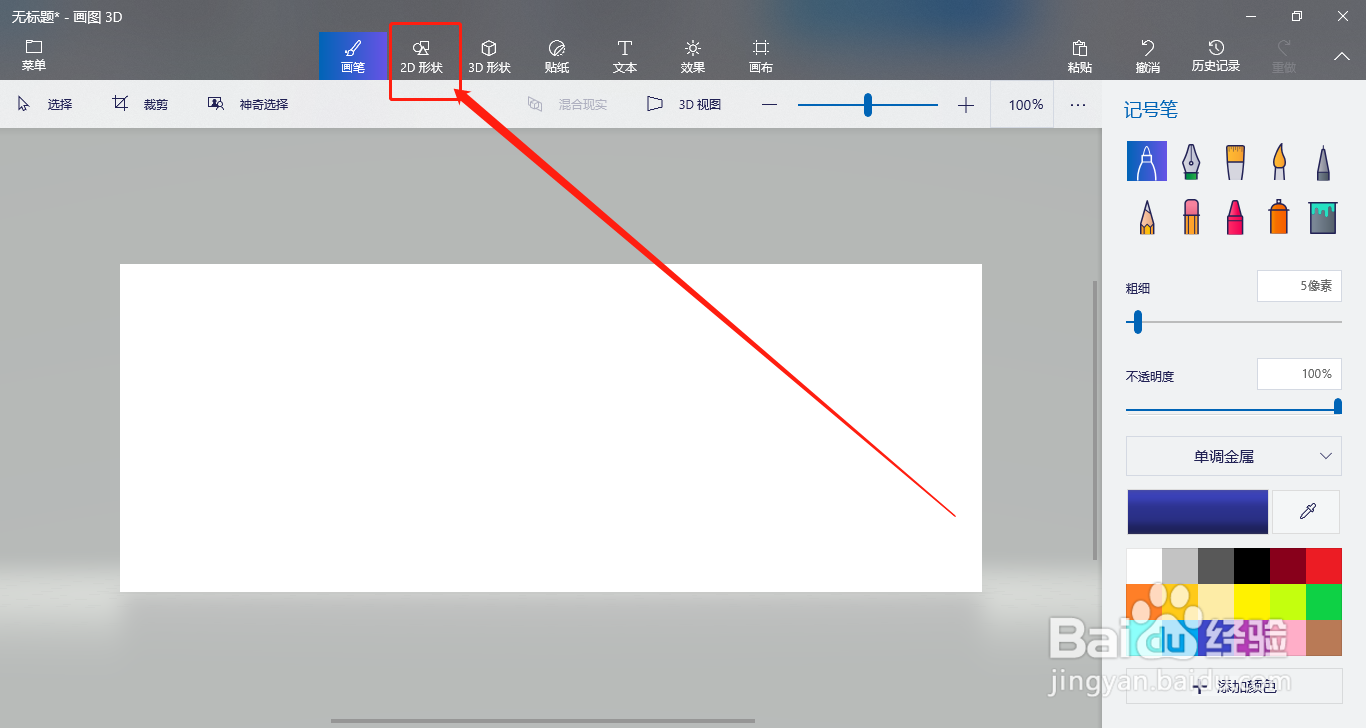Click the 添加颜色 add color button
Image resolution: width=1366 pixels, height=728 pixels.
[1234, 686]
